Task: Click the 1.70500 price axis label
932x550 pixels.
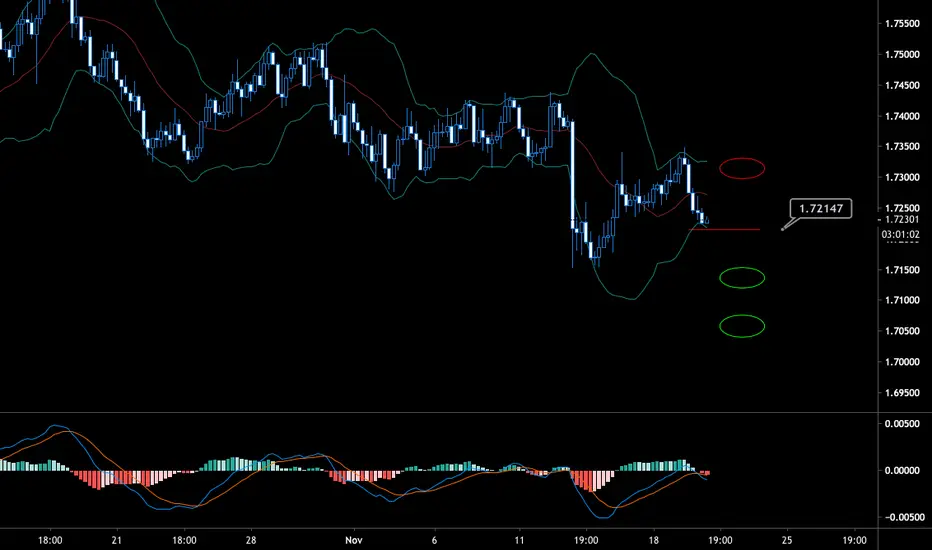Action: pos(902,331)
